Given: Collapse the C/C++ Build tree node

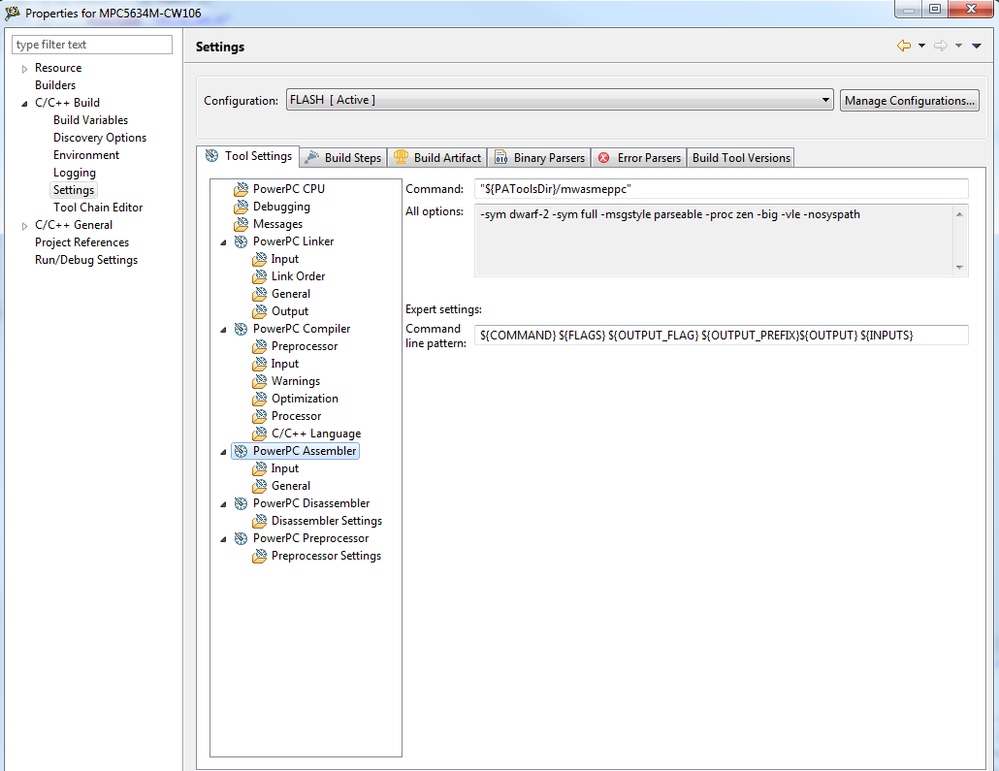Looking at the screenshot, I should pyautogui.click(x=24, y=103).
